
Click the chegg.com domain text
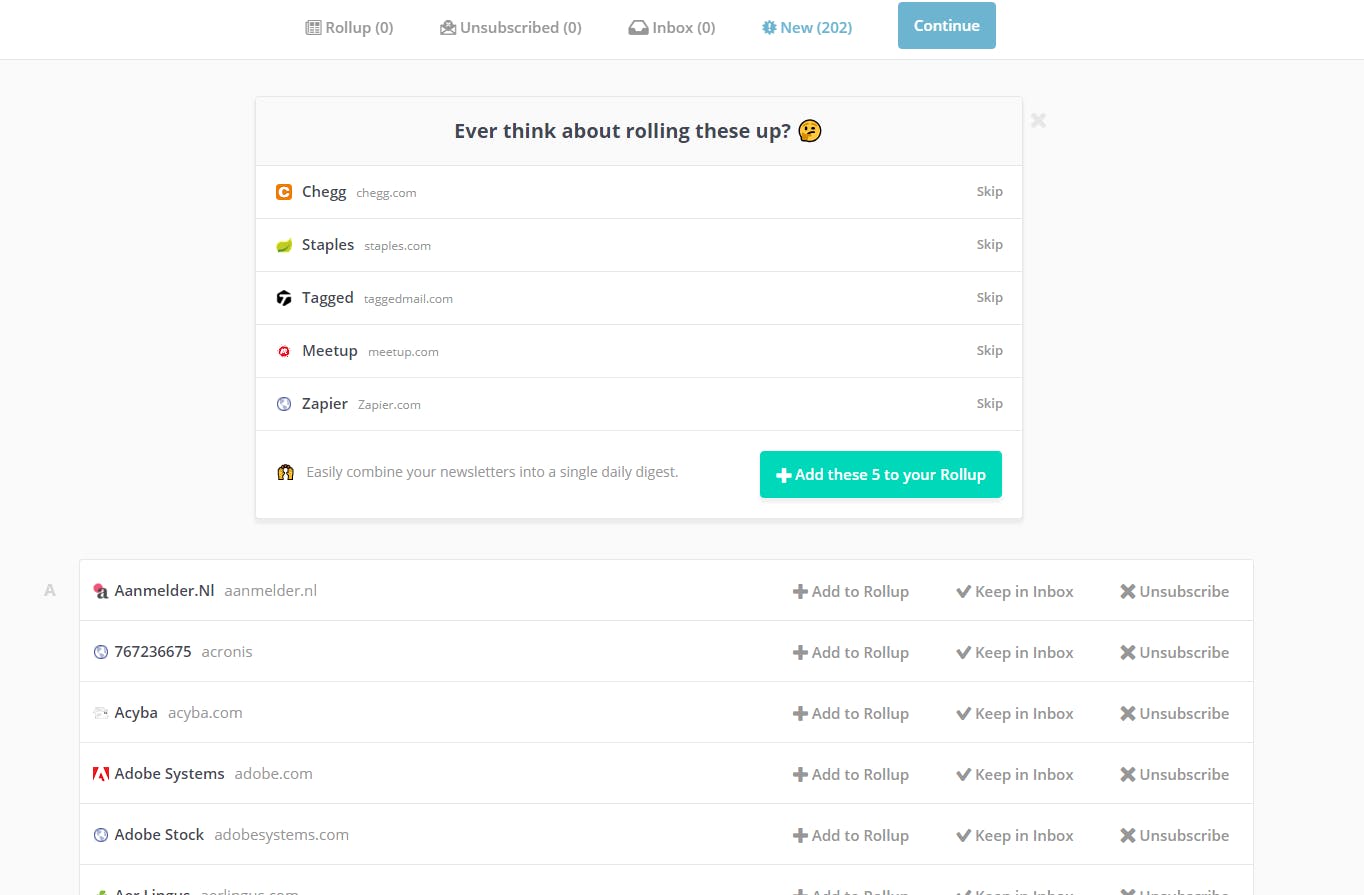[x=386, y=193]
